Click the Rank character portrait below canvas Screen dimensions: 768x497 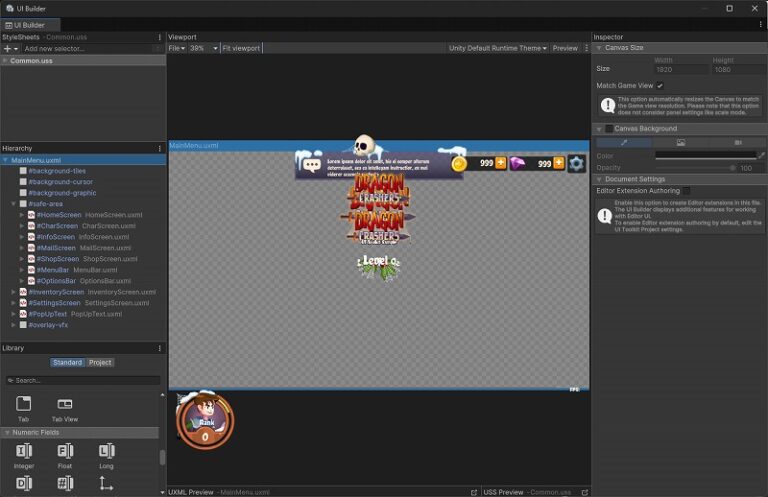point(205,420)
